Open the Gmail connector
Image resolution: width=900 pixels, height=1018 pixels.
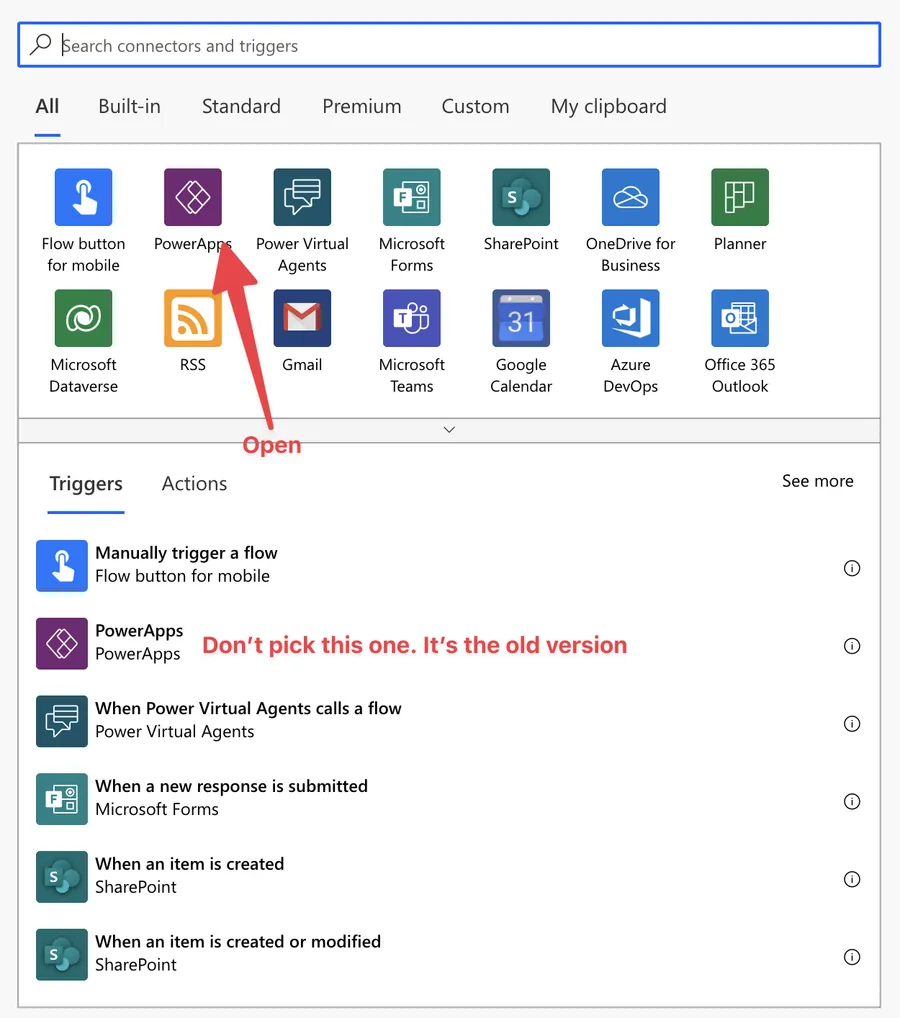(x=302, y=318)
